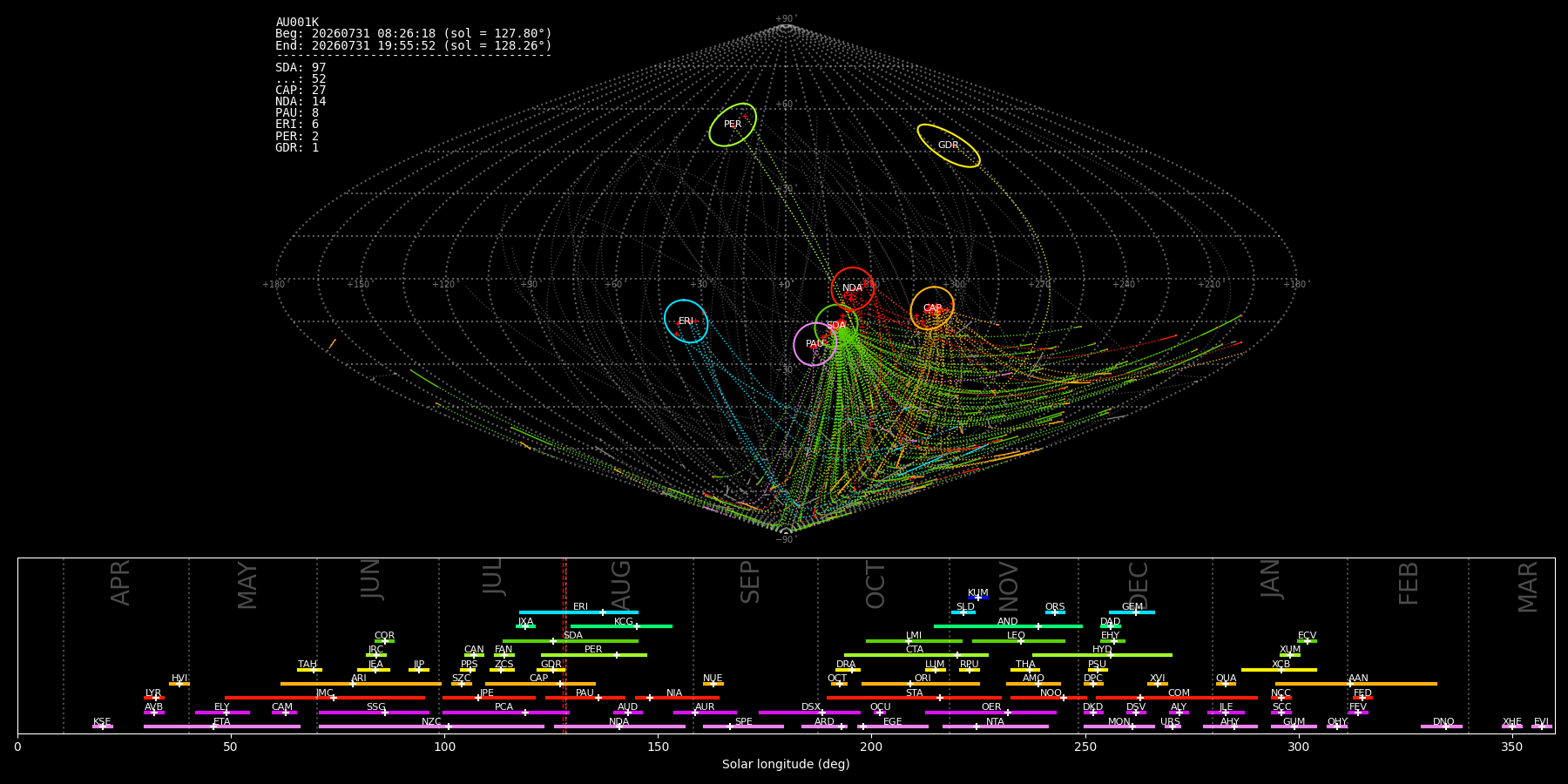Click the CAP: 27 legend entry
The image size is (1568, 784).
(x=301, y=90)
